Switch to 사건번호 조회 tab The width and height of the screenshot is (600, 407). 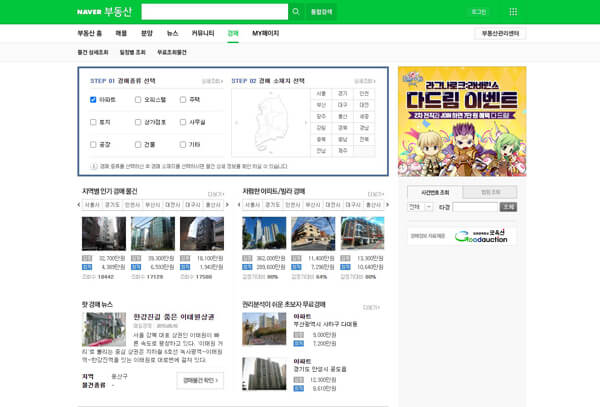point(435,192)
